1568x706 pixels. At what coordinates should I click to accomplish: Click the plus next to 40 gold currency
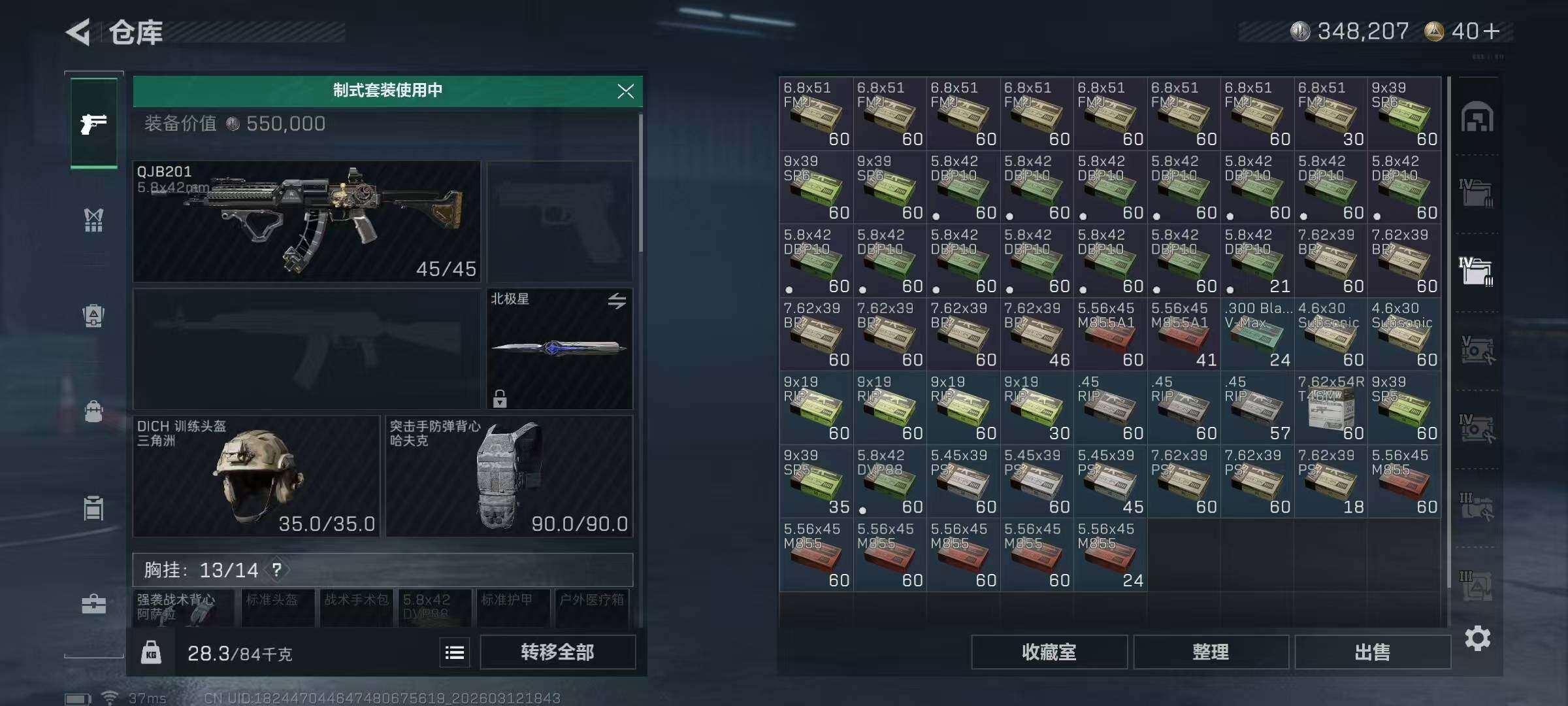pos(1492,31)
